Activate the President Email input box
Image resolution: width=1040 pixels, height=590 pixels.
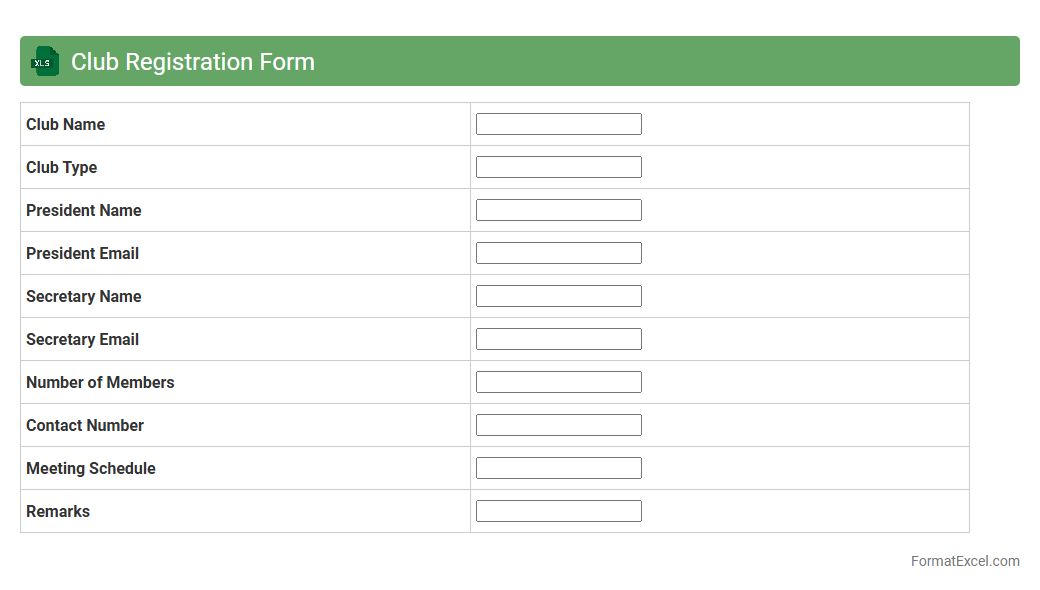tap(558, 253)
